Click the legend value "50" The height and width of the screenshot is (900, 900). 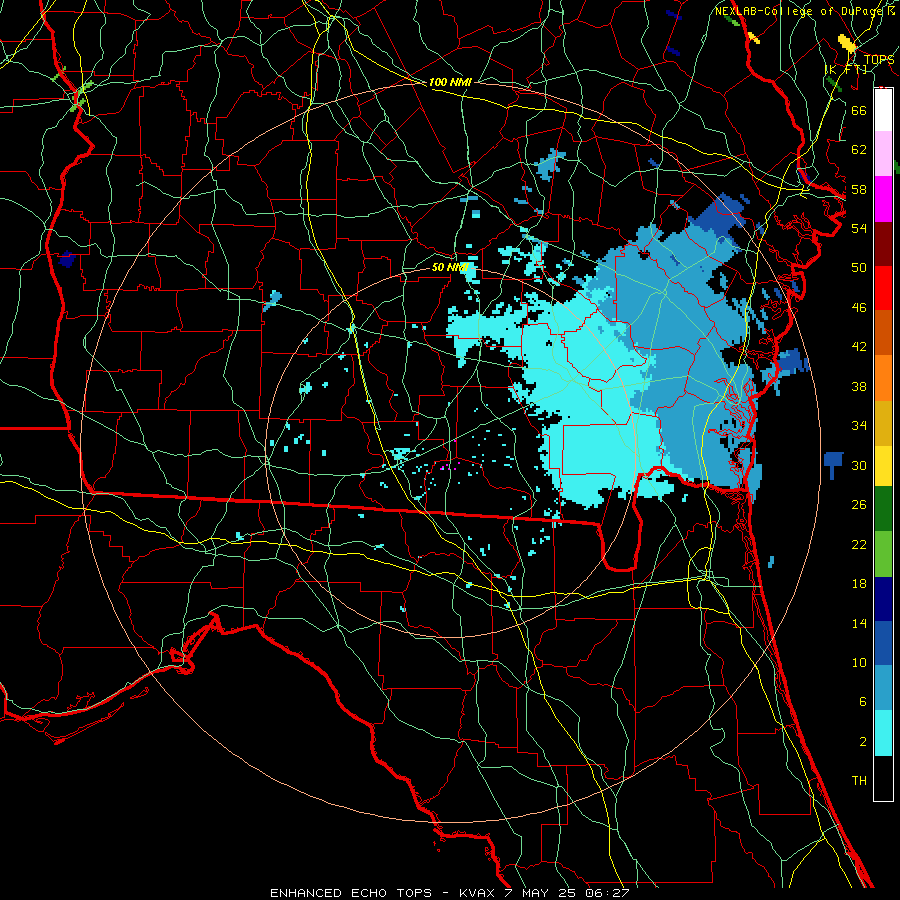[859, 268]
